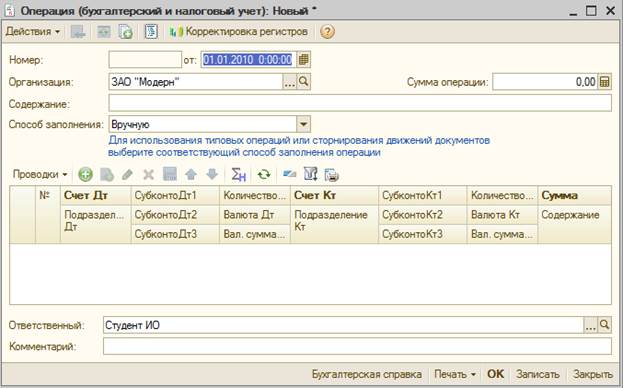This screenshot has height=388, width=623.
Task: Click Корректировка регистров toolbar button
Action: (x=239, y=32)
